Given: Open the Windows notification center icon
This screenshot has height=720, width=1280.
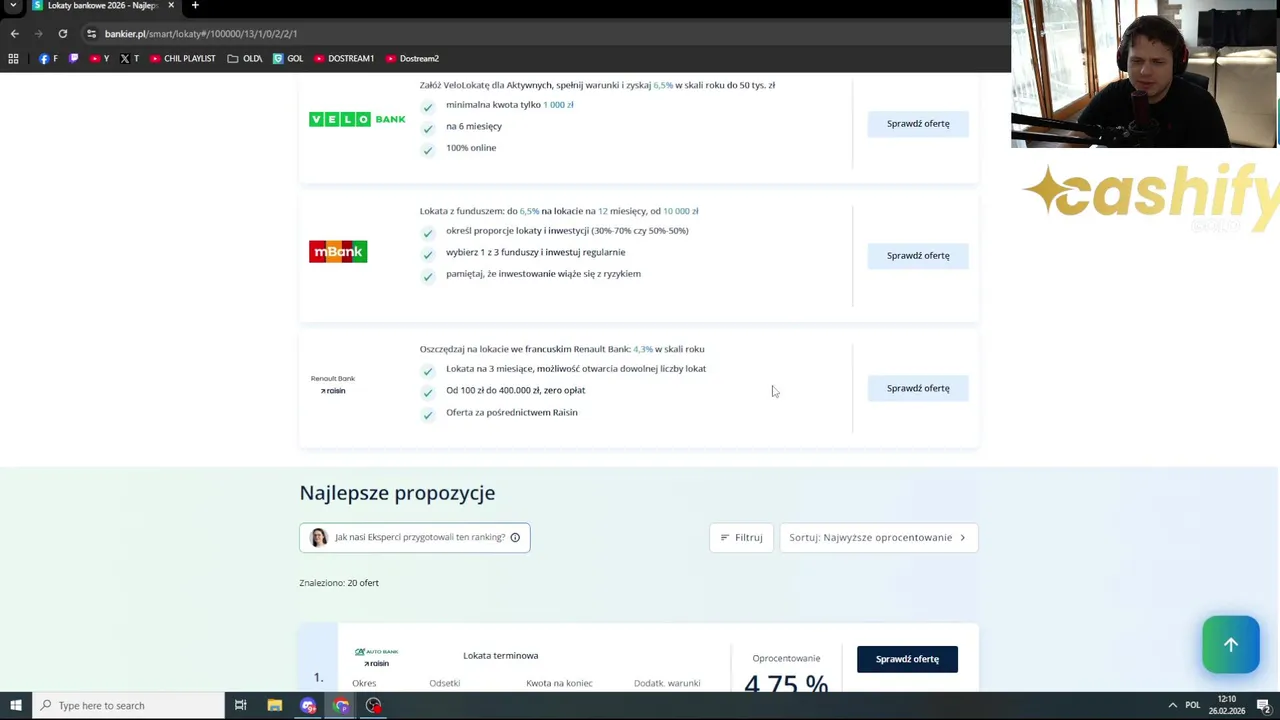Looking at the screenshot, I should 1265,705.
